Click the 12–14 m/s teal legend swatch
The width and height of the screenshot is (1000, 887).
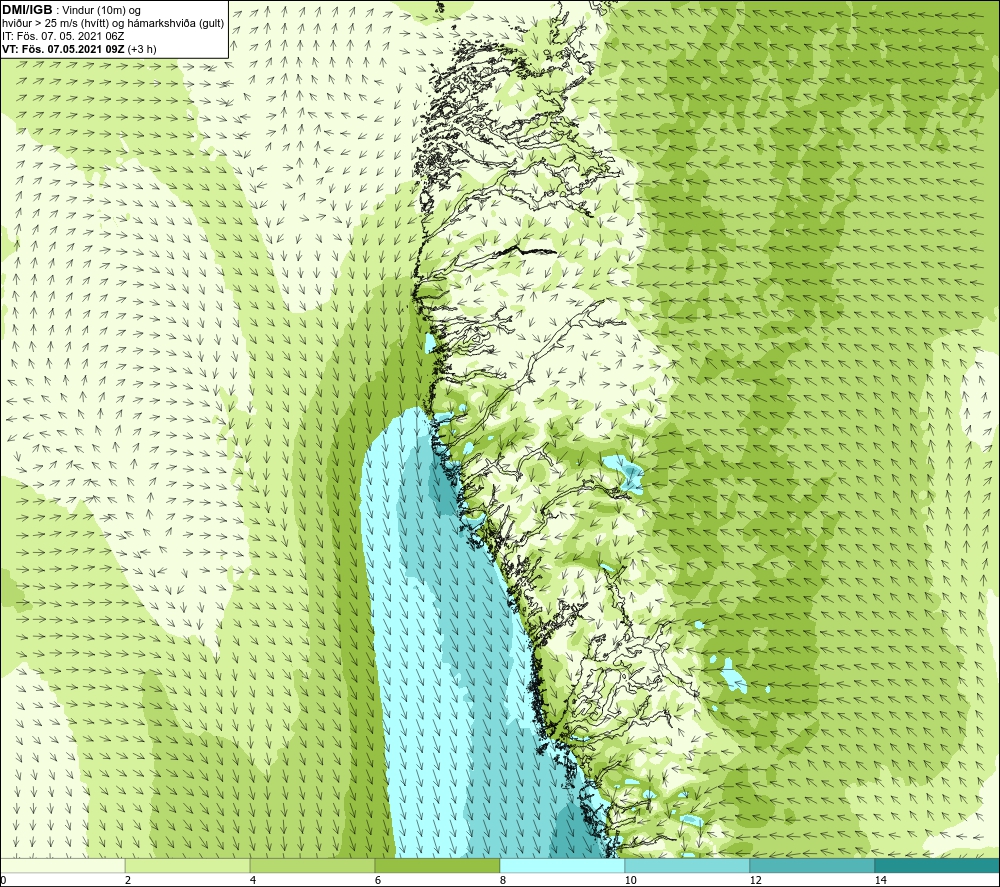pos(812,865)
